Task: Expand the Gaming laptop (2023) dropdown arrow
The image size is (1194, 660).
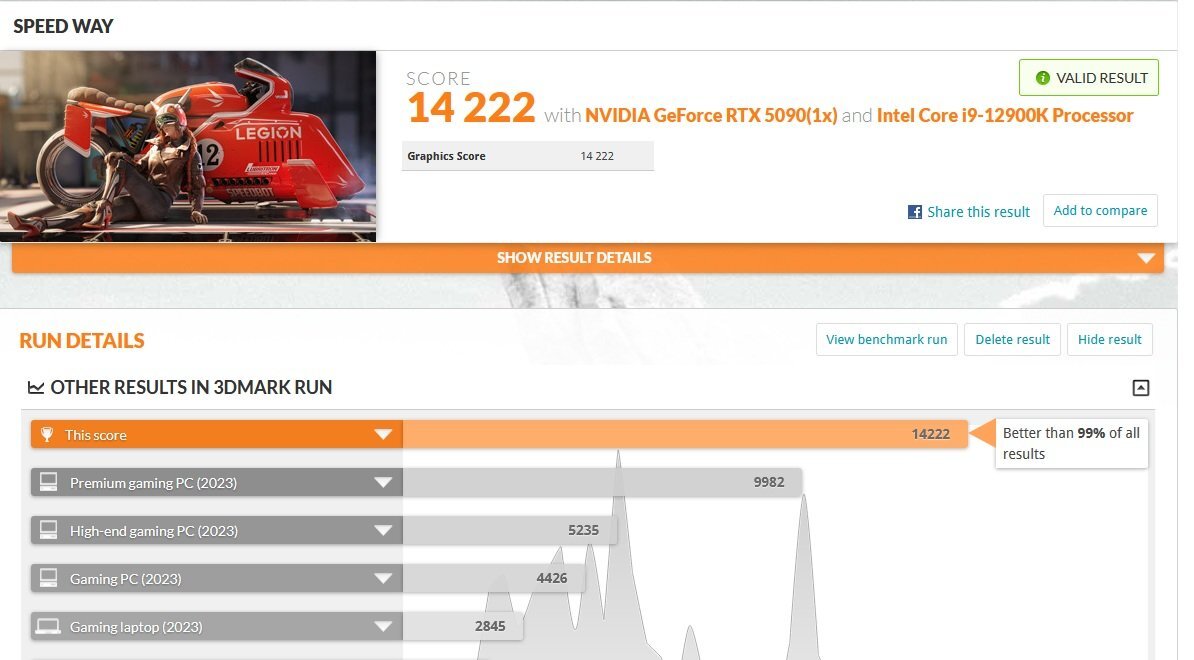Action: 383,627
